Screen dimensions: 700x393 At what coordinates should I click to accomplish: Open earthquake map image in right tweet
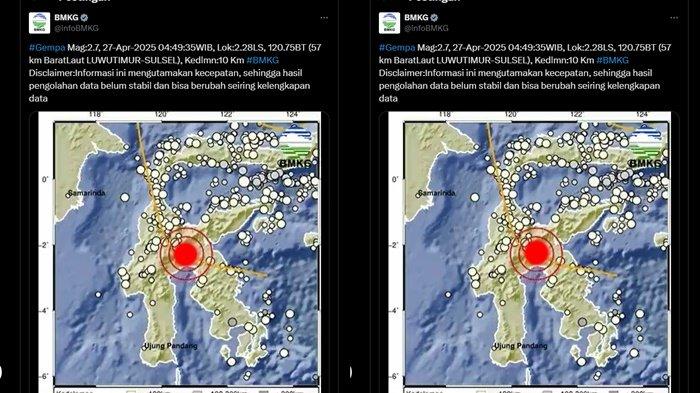[x=529, y=252]
